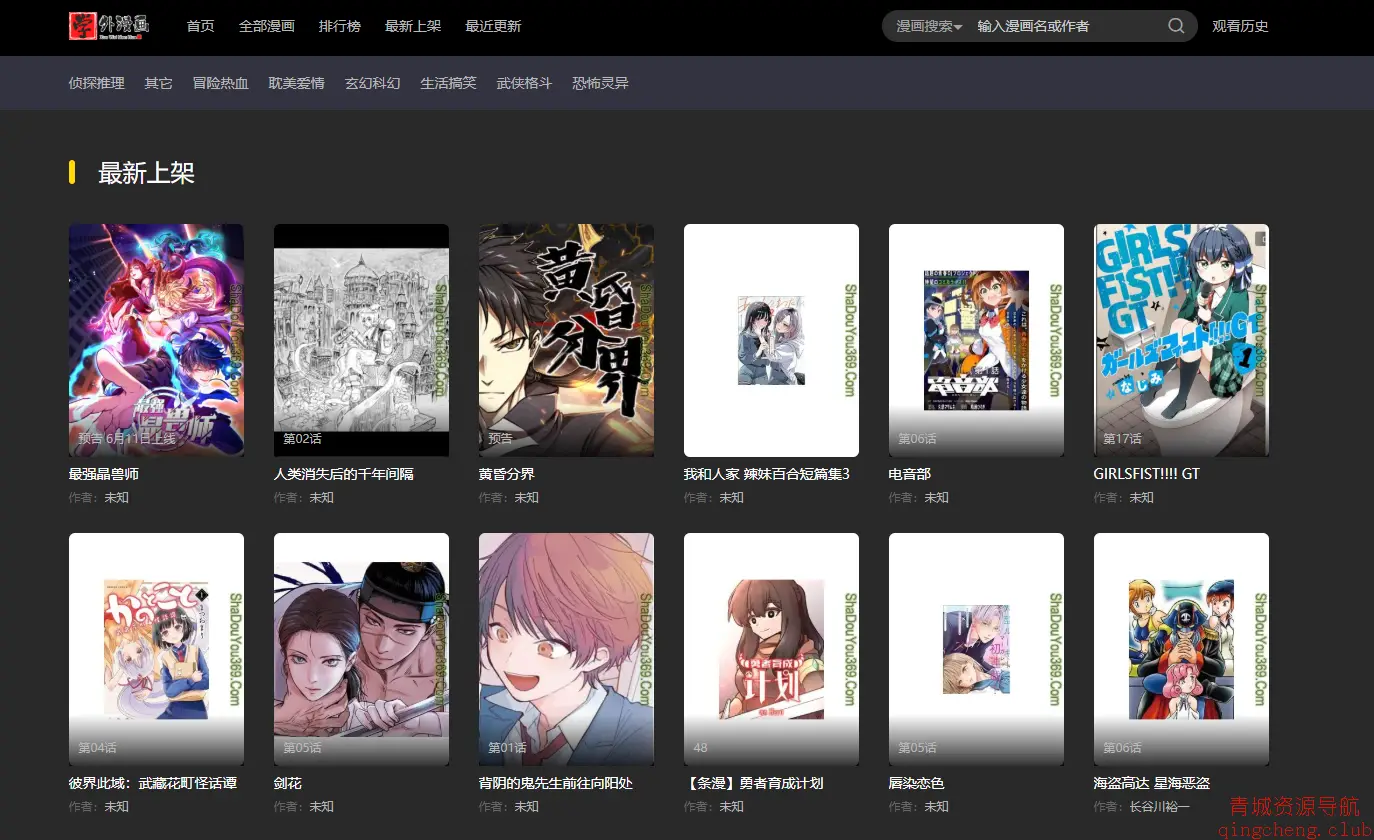Screen dimensions: 1374x840
Task: Open the 排行榜 rankings page
Action: 340,26
